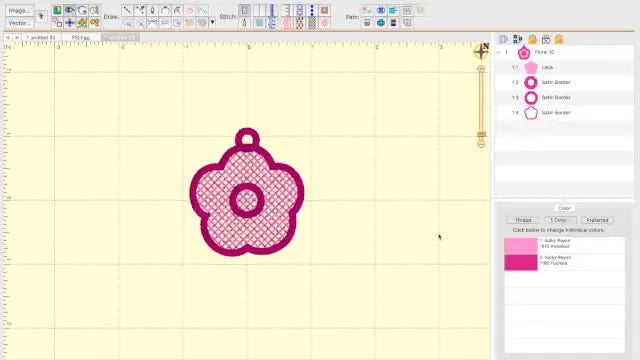
Task: Select the Lace object row
Action: [564, 67]
